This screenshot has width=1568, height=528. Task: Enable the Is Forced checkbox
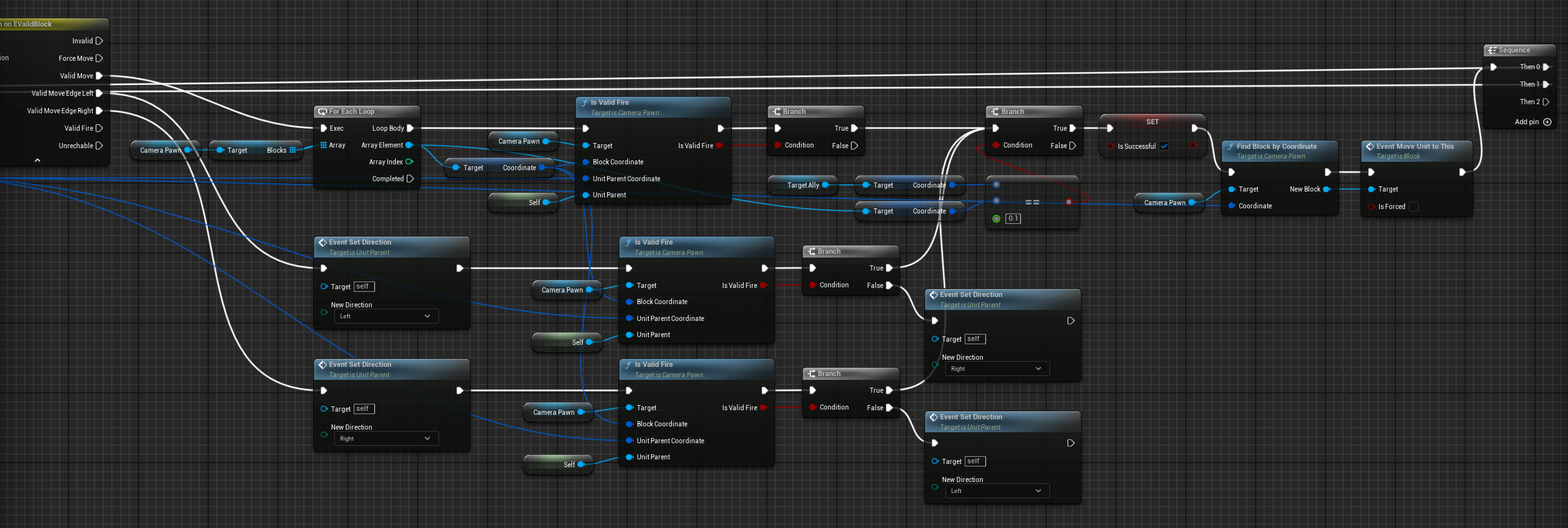[x=1413, y=206]
